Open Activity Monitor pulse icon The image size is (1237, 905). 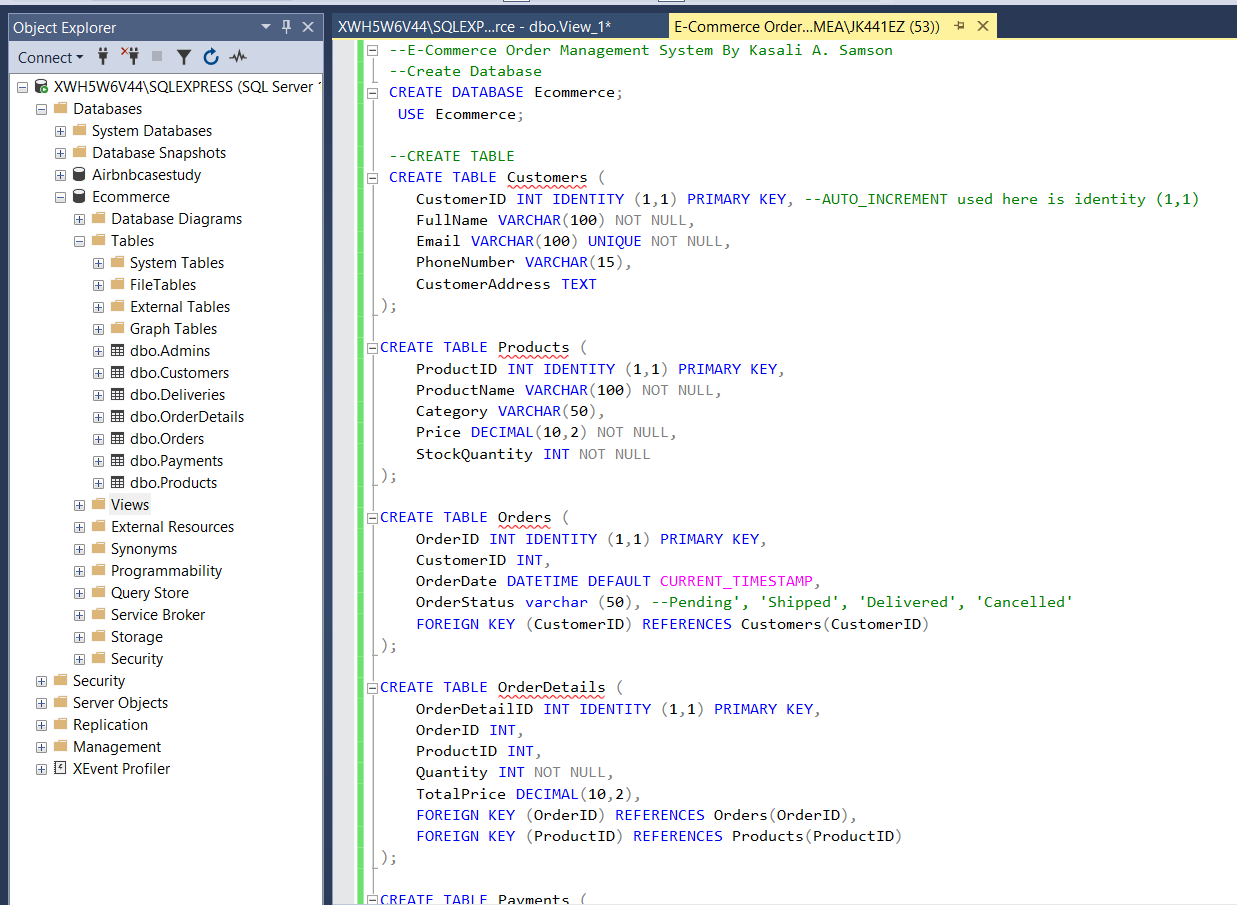click(x=238, y=57)
